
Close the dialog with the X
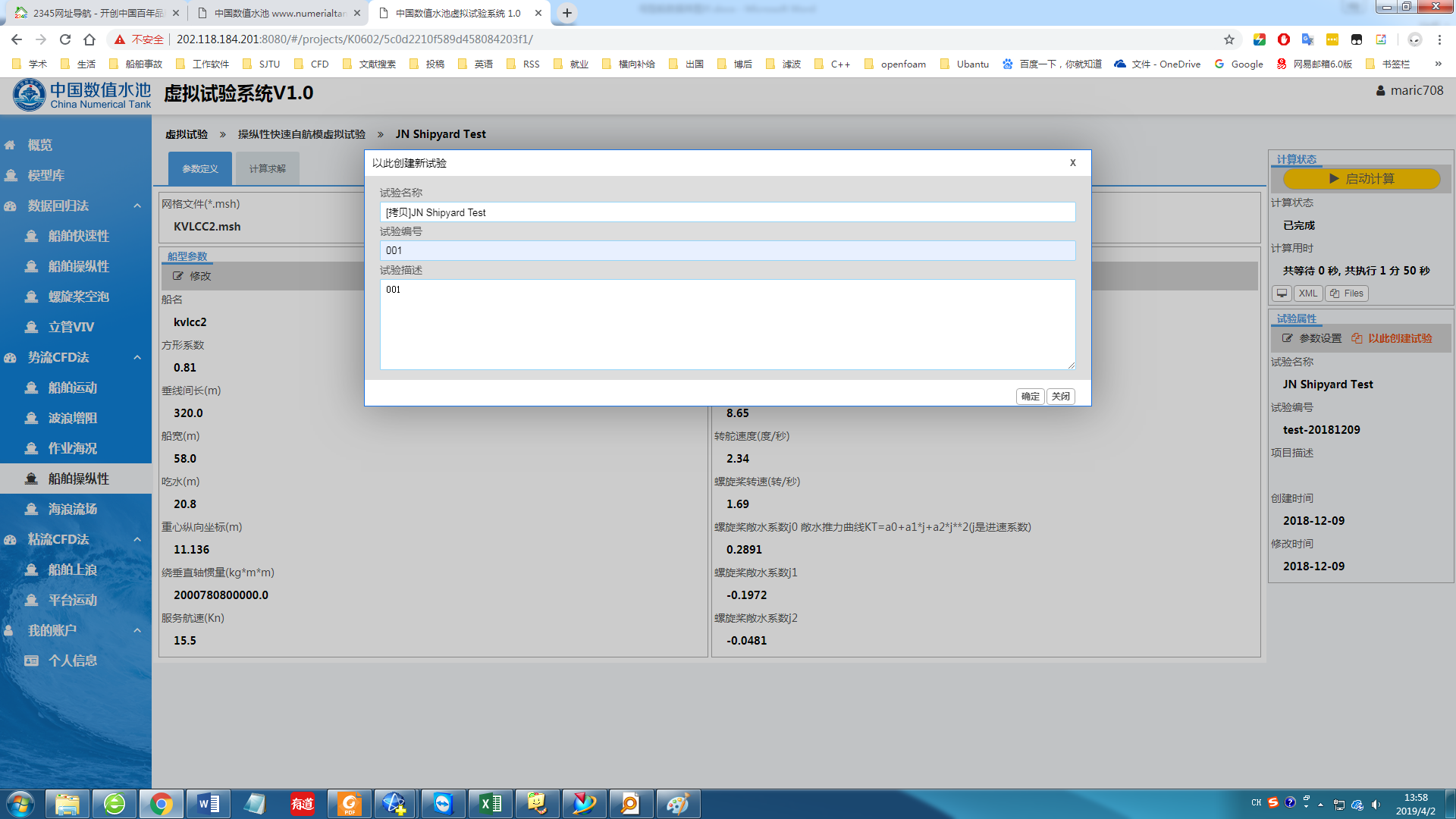(x=1072, y=163)
